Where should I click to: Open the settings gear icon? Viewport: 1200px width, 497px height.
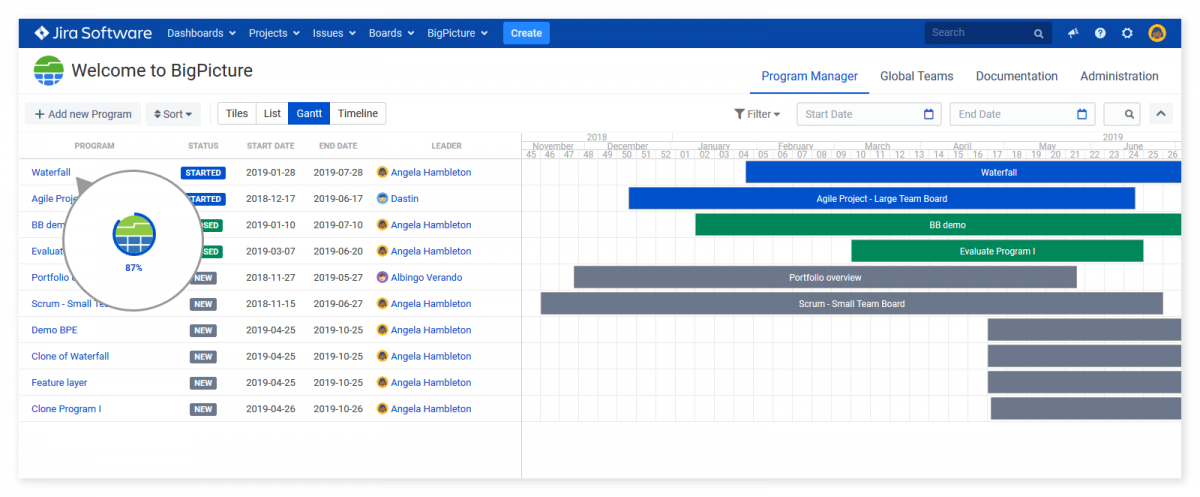[1127, 33]
